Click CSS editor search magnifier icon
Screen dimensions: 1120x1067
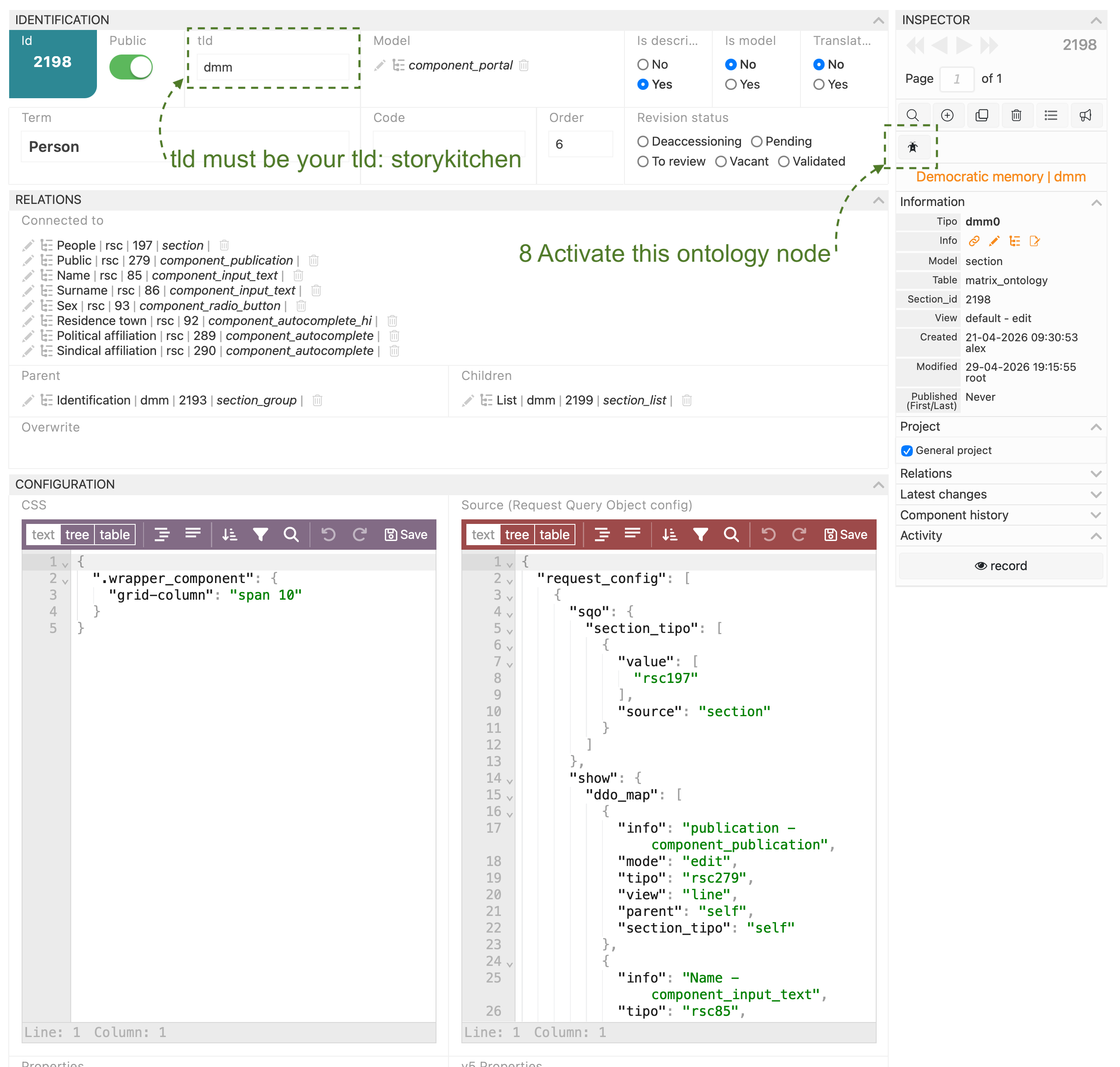(x=291, y=535)
